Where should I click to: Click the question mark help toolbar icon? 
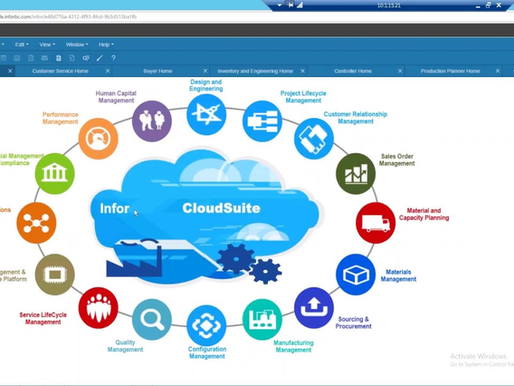(113, 58)
